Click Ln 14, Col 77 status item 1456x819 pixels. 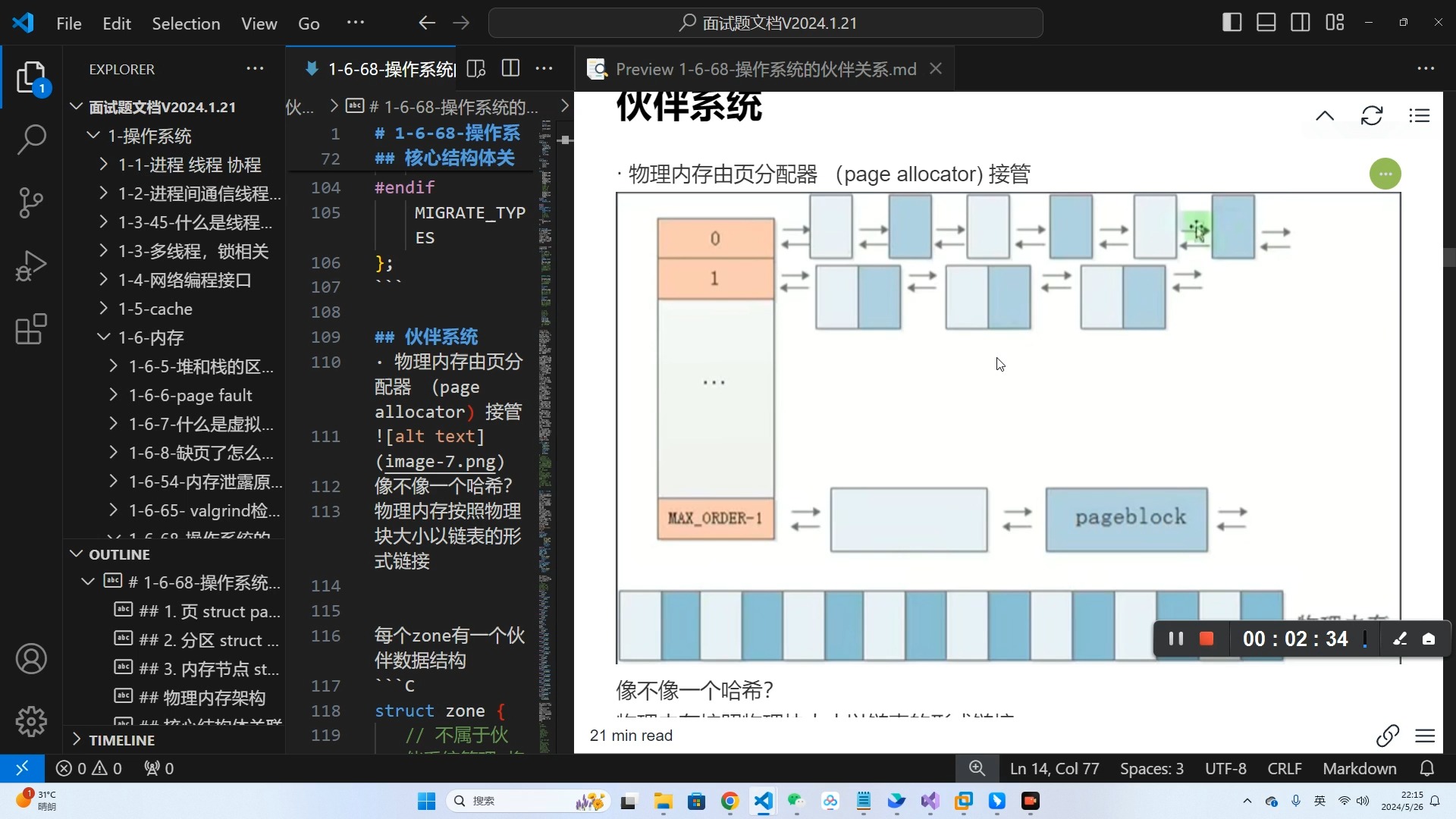pyautogui.click(x=1054, y=768)
